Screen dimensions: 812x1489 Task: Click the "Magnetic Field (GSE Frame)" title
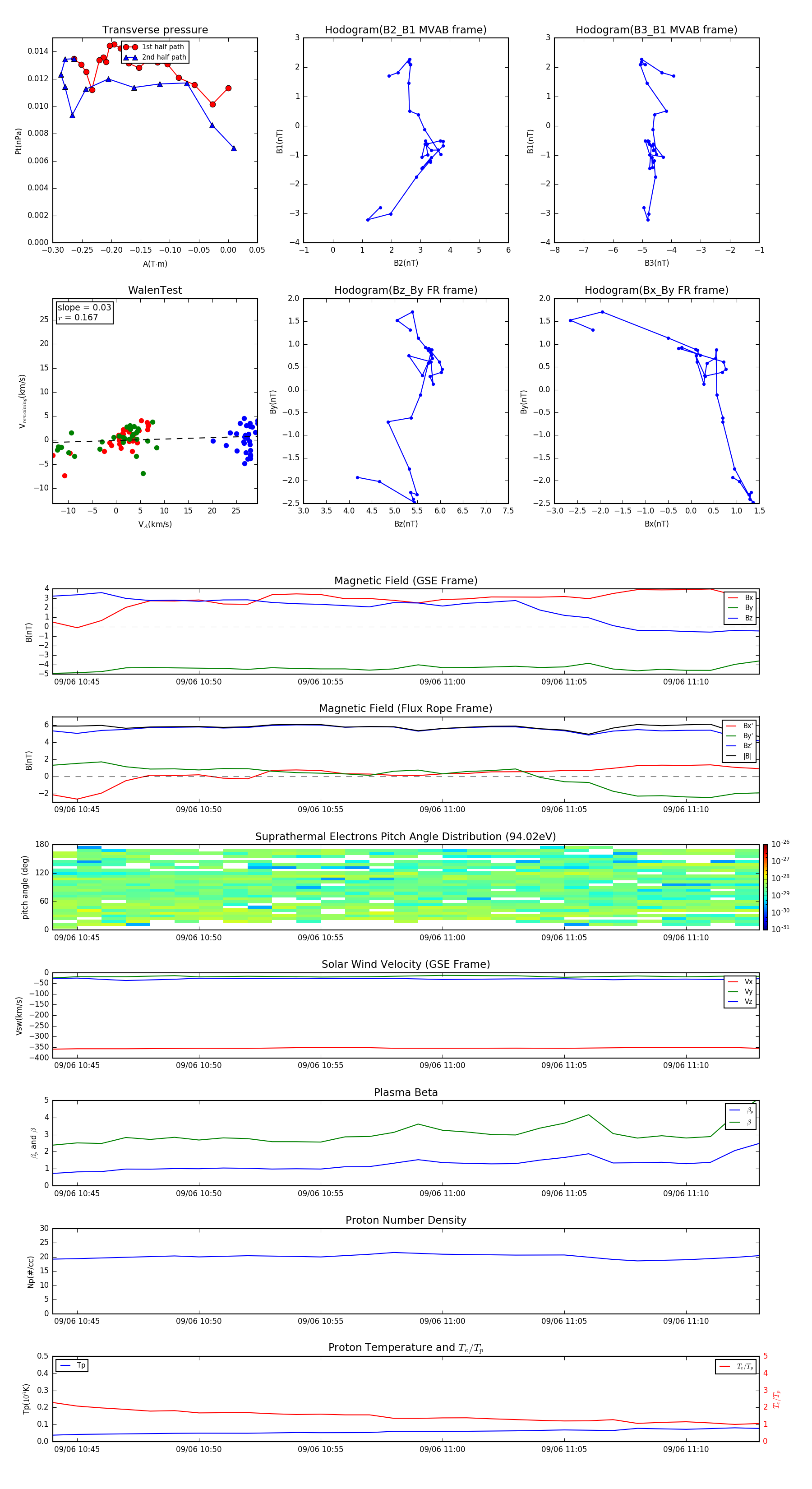tap(406, 581)
